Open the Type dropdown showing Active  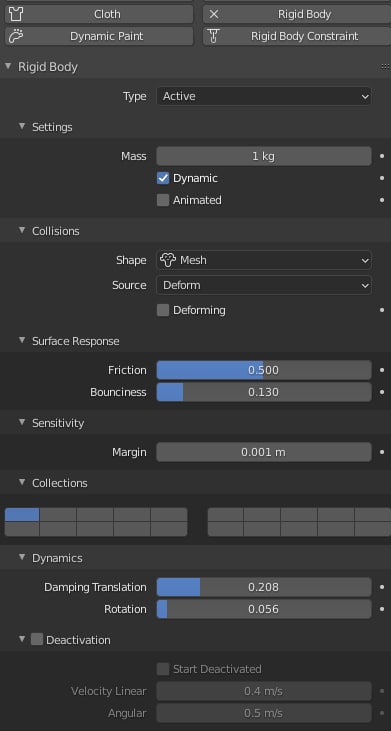(x=264, y=97)
